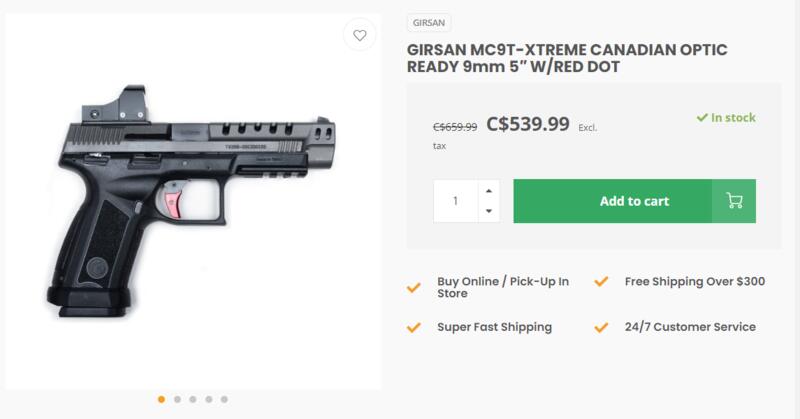Jump to the fifth carousel image dot
Viewport: 800px width, 419px height.
click(x=225, y=399)
